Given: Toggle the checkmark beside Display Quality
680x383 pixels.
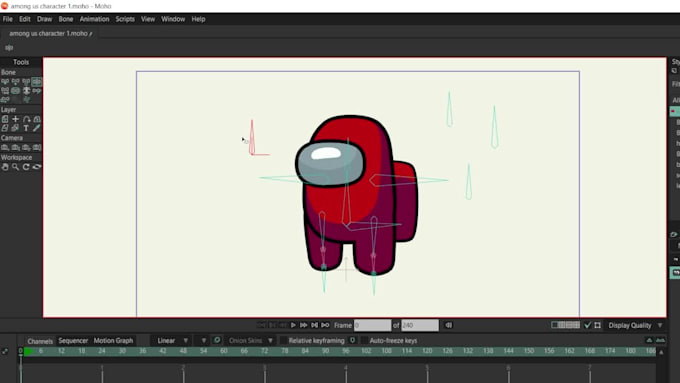Looking at the screenshot, I should (x=588, y=325).
